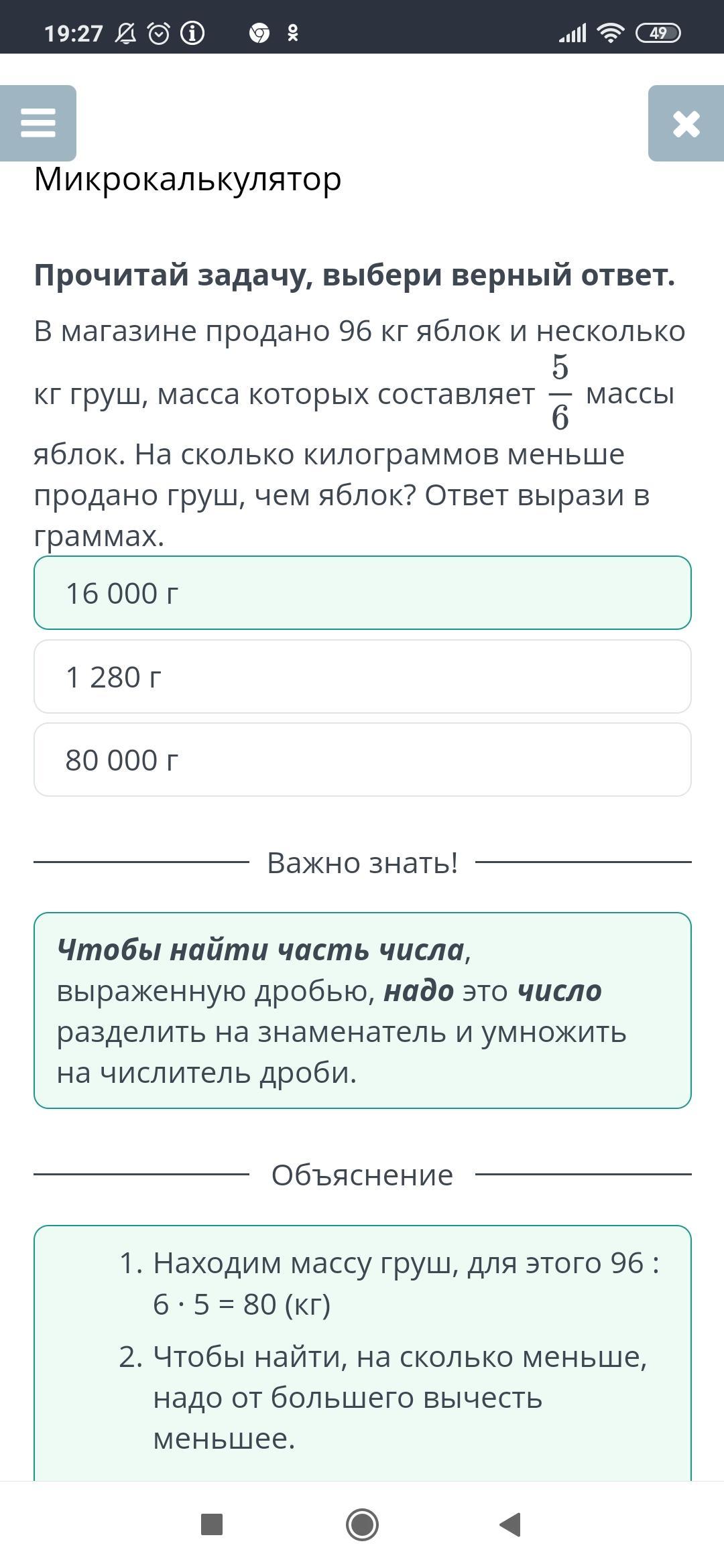Tap the 5/6 fraction in the problem
The width and height of the screenshot is (724, 1568).
(x=560, y=393)
